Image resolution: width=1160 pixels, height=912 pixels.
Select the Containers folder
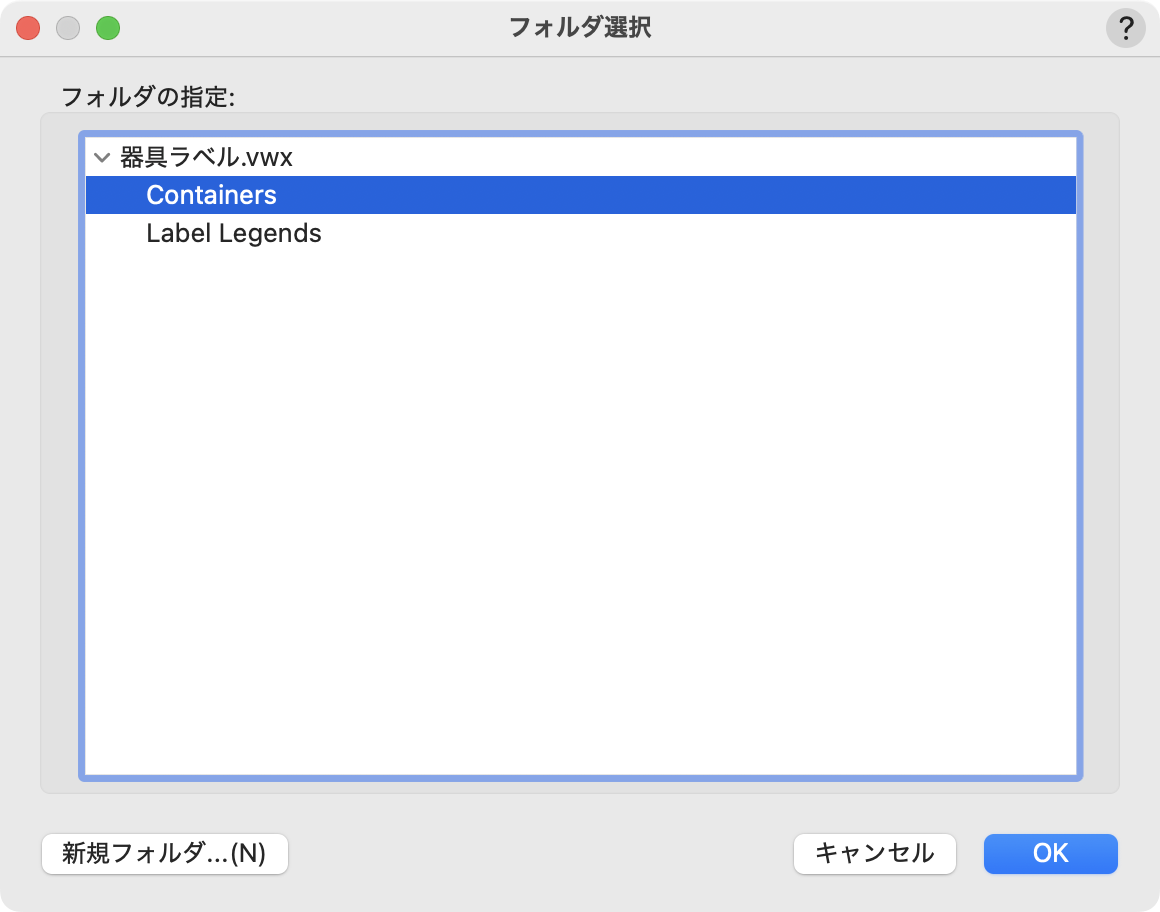point(211,195)
